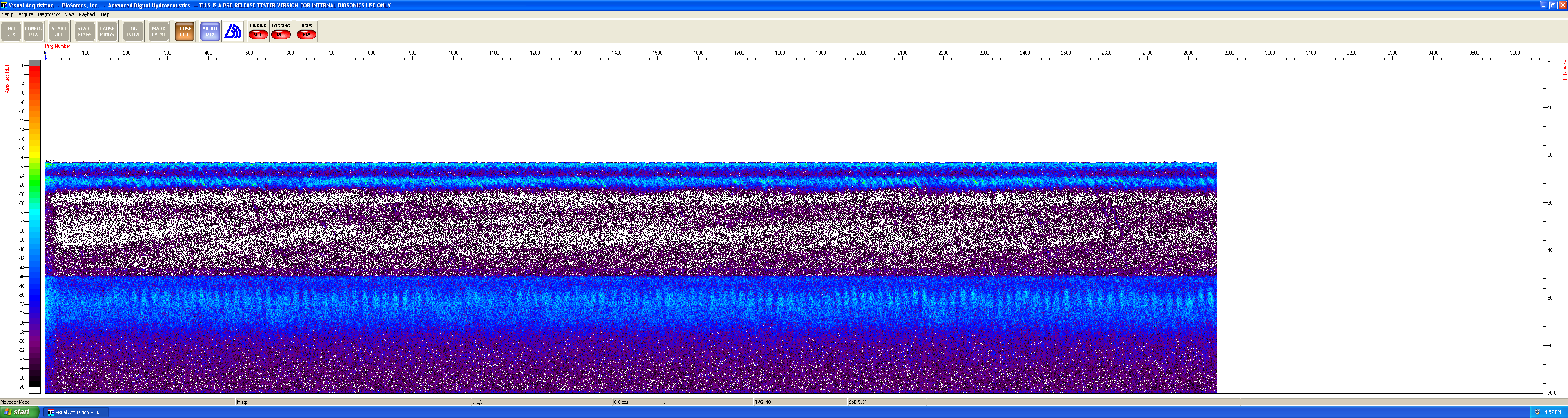This screenshot has width=1568, height=418.
Task: Open the Setup menu
Action: pos(8,14)
